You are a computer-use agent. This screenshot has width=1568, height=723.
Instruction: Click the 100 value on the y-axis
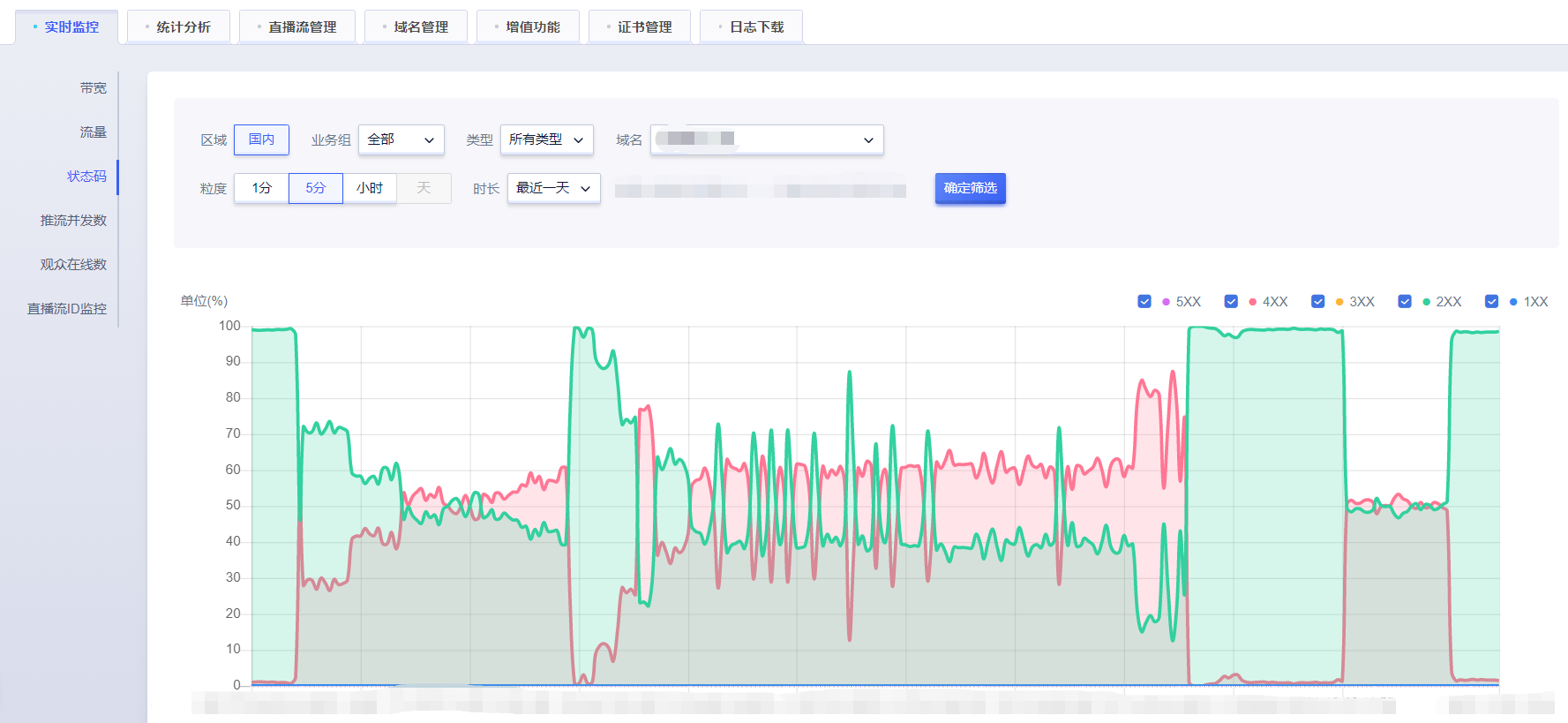click(x=229, y=326)
